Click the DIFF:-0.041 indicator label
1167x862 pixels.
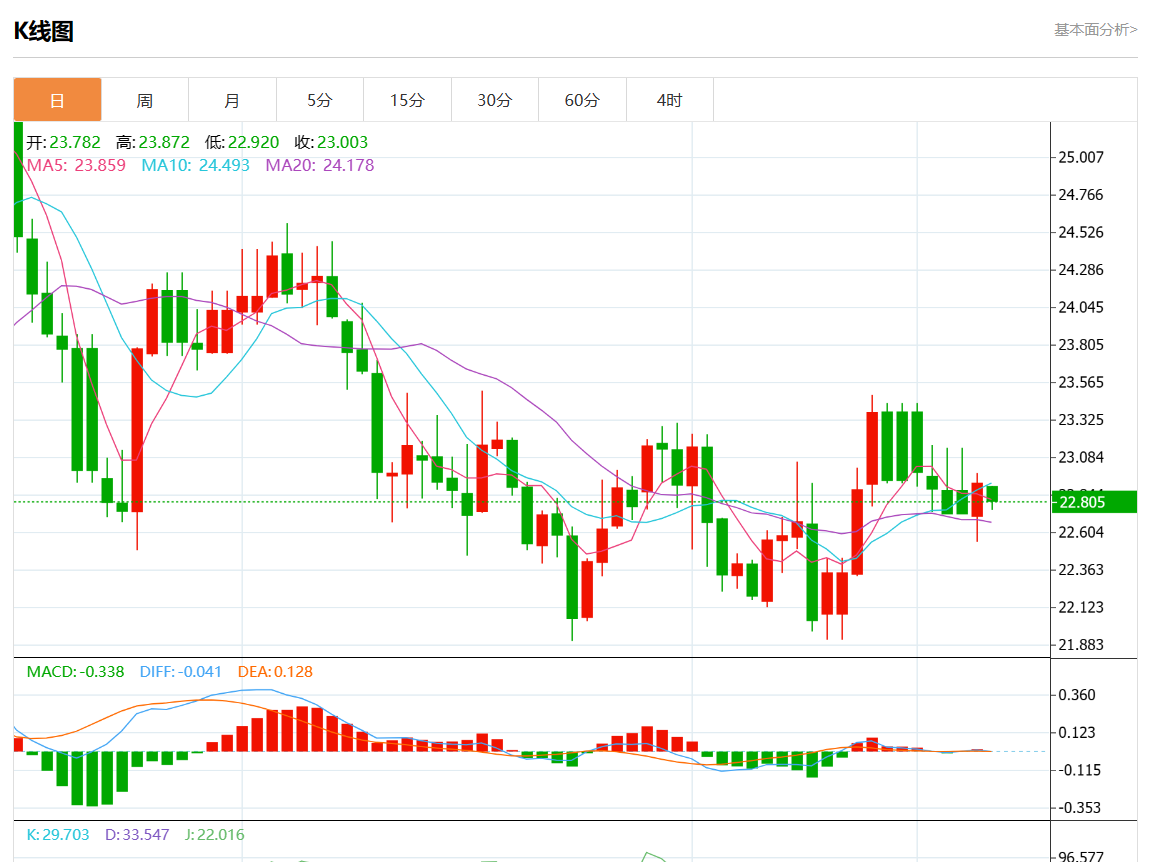coord(181,671)
